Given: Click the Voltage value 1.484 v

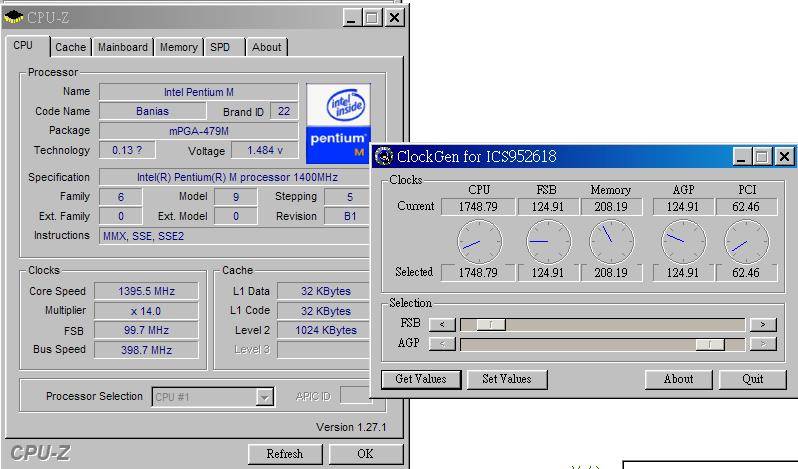Looking at the screenshot, I should pyautogui.click(x=265, y=151).
